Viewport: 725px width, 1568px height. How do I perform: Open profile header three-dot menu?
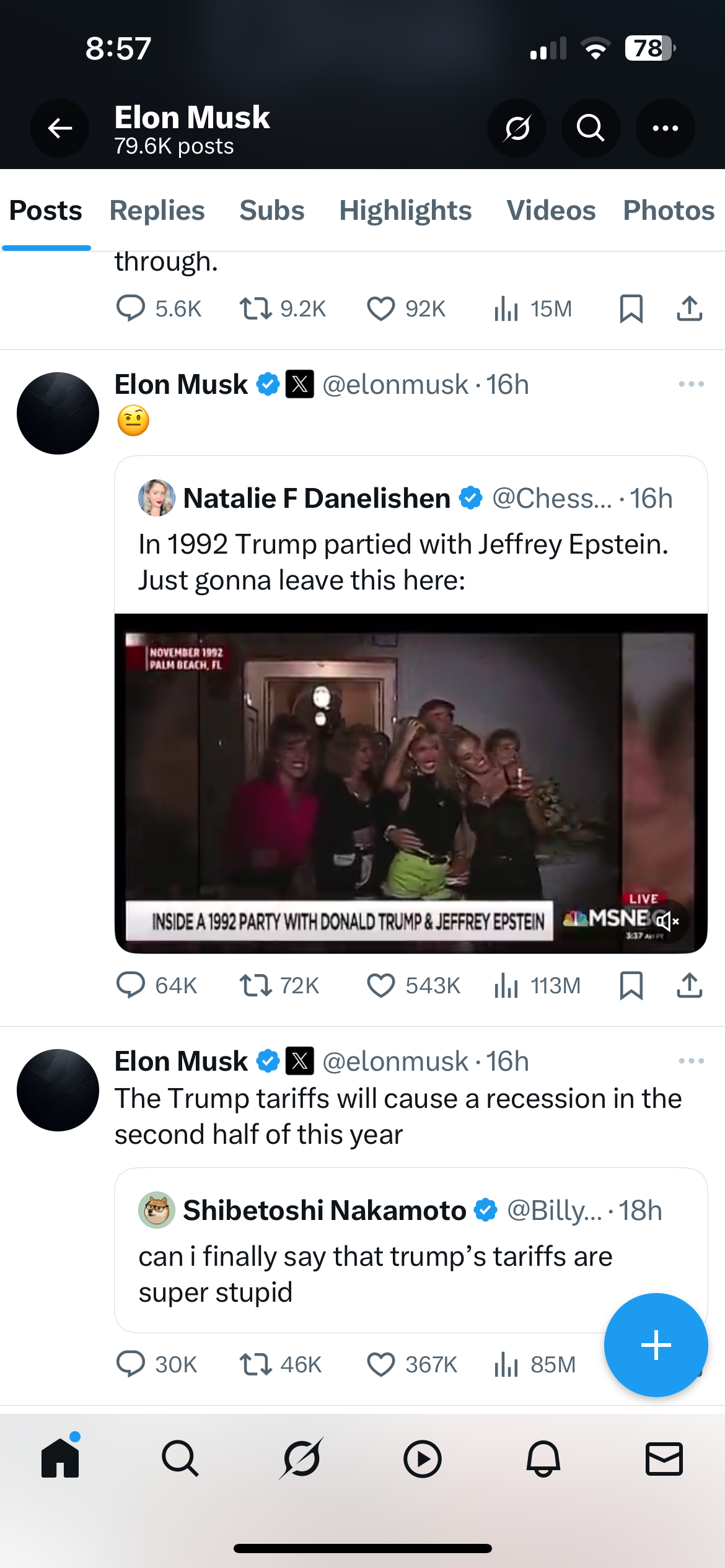pos(665,128)
